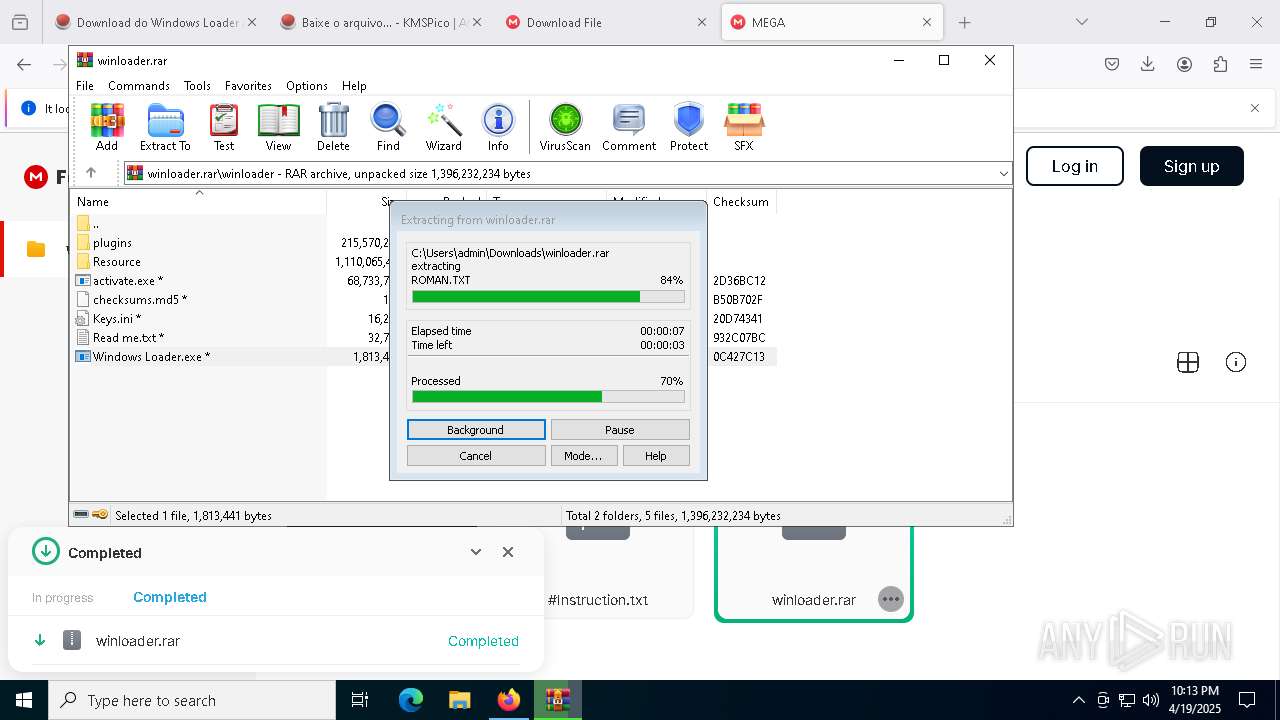Expand the WinRAR address path dropdown
The image size is (1280, 720).
pyautogui.click(x=1003, y=174)
